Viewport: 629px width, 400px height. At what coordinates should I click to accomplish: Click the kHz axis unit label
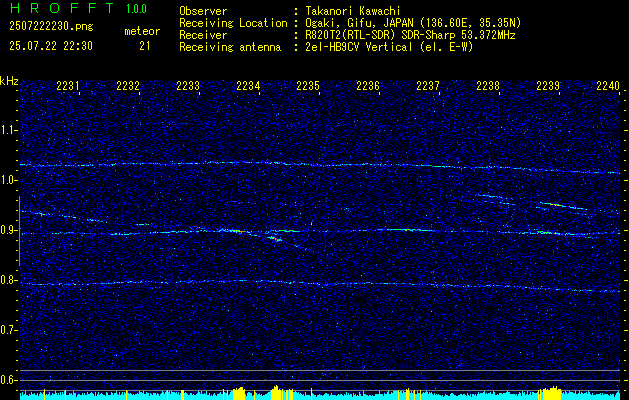point(9,81)
